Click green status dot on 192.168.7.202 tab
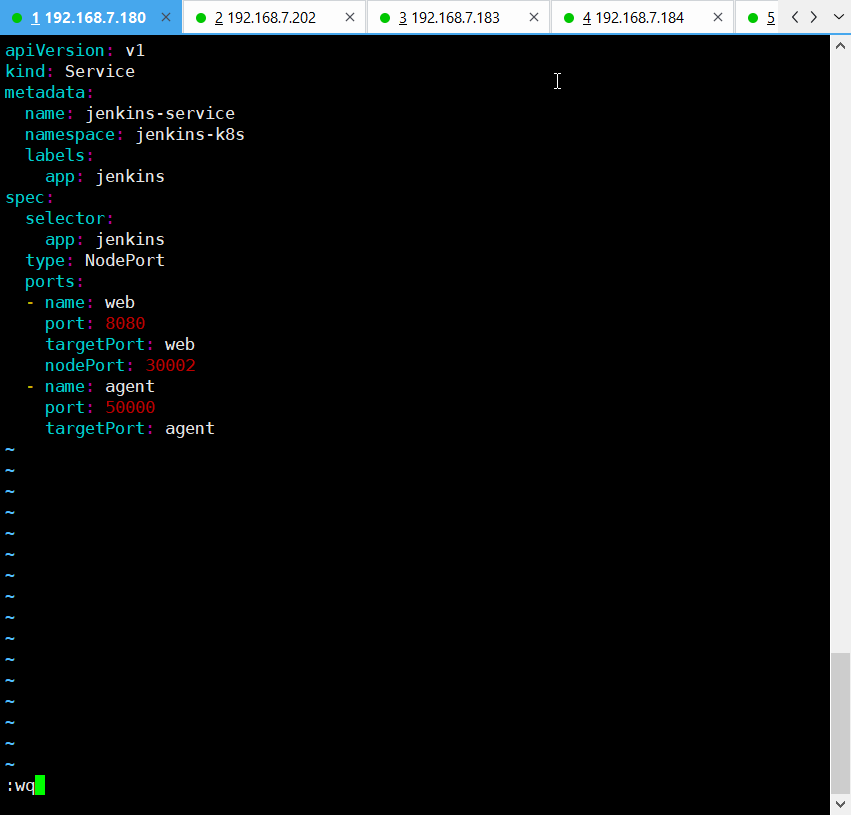The image size is (851, 815). [201, 18]
